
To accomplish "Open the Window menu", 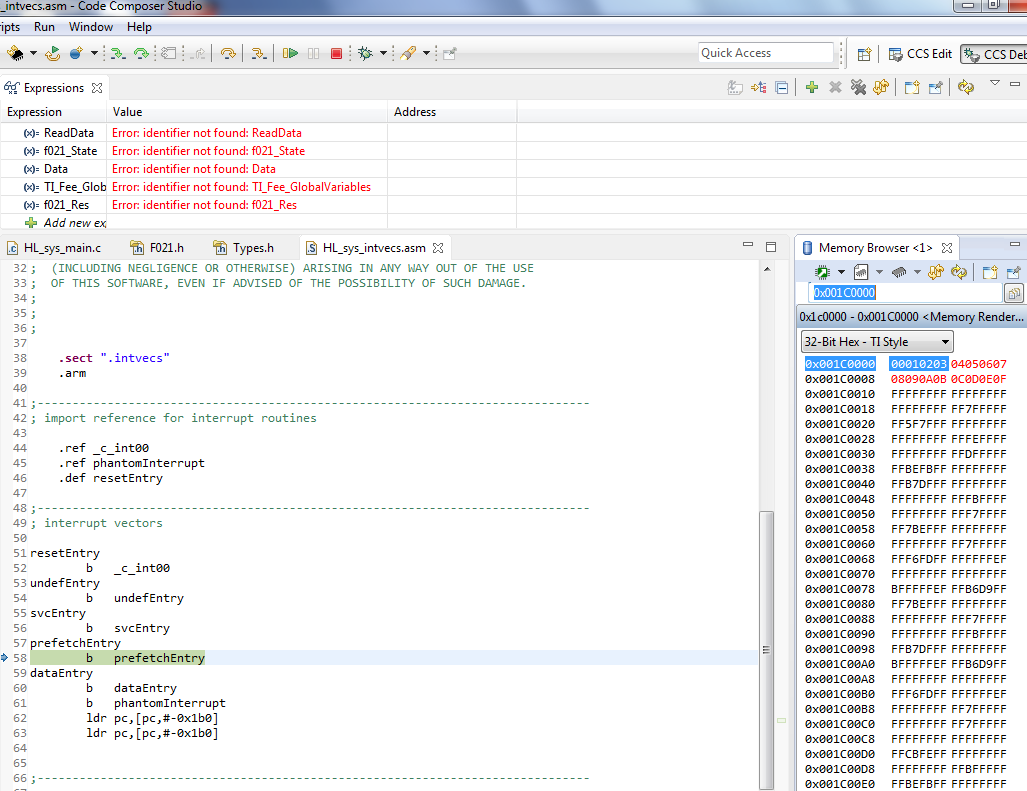I will pyautogui.click(x=91, y=27).
